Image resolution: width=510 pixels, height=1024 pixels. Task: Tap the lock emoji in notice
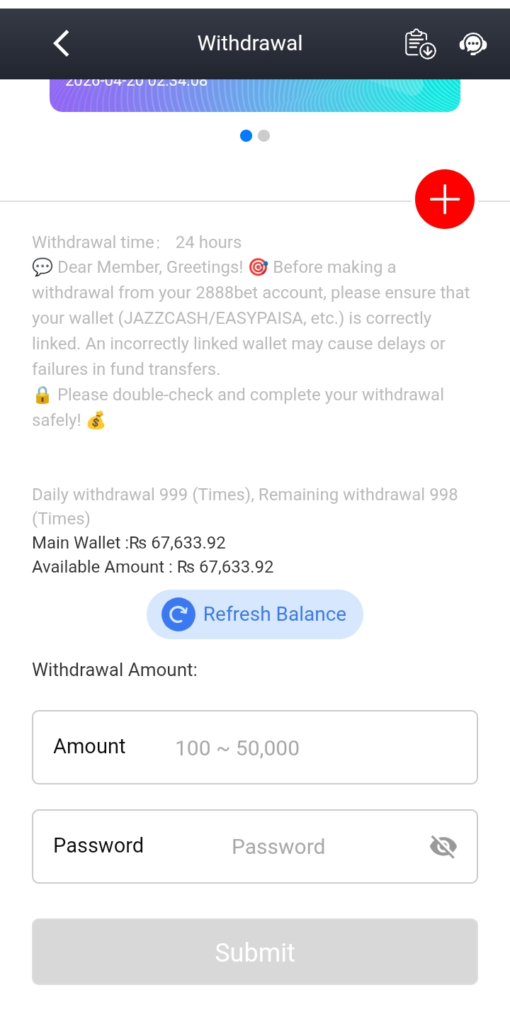pos(42,395)
